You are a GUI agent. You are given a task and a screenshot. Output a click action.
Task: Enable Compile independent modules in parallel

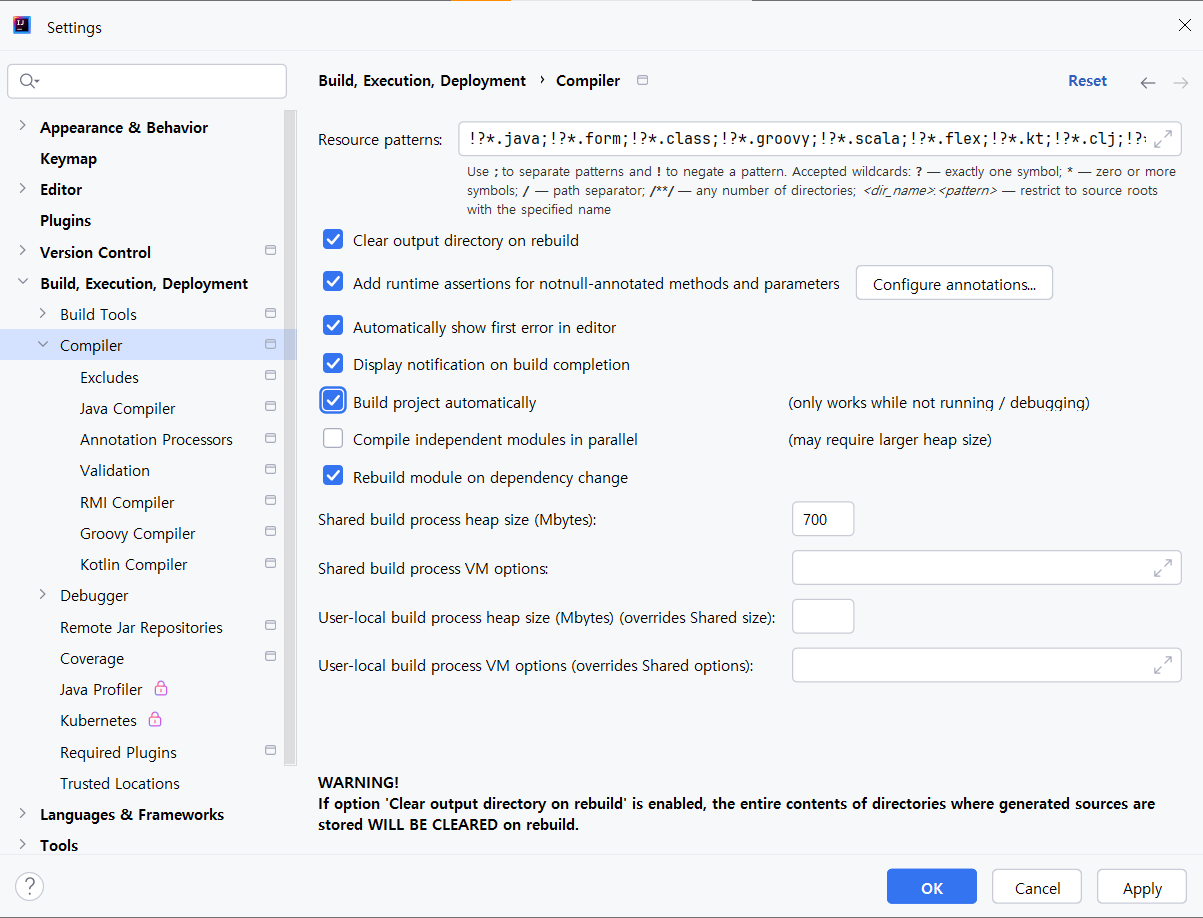[333, 439]
